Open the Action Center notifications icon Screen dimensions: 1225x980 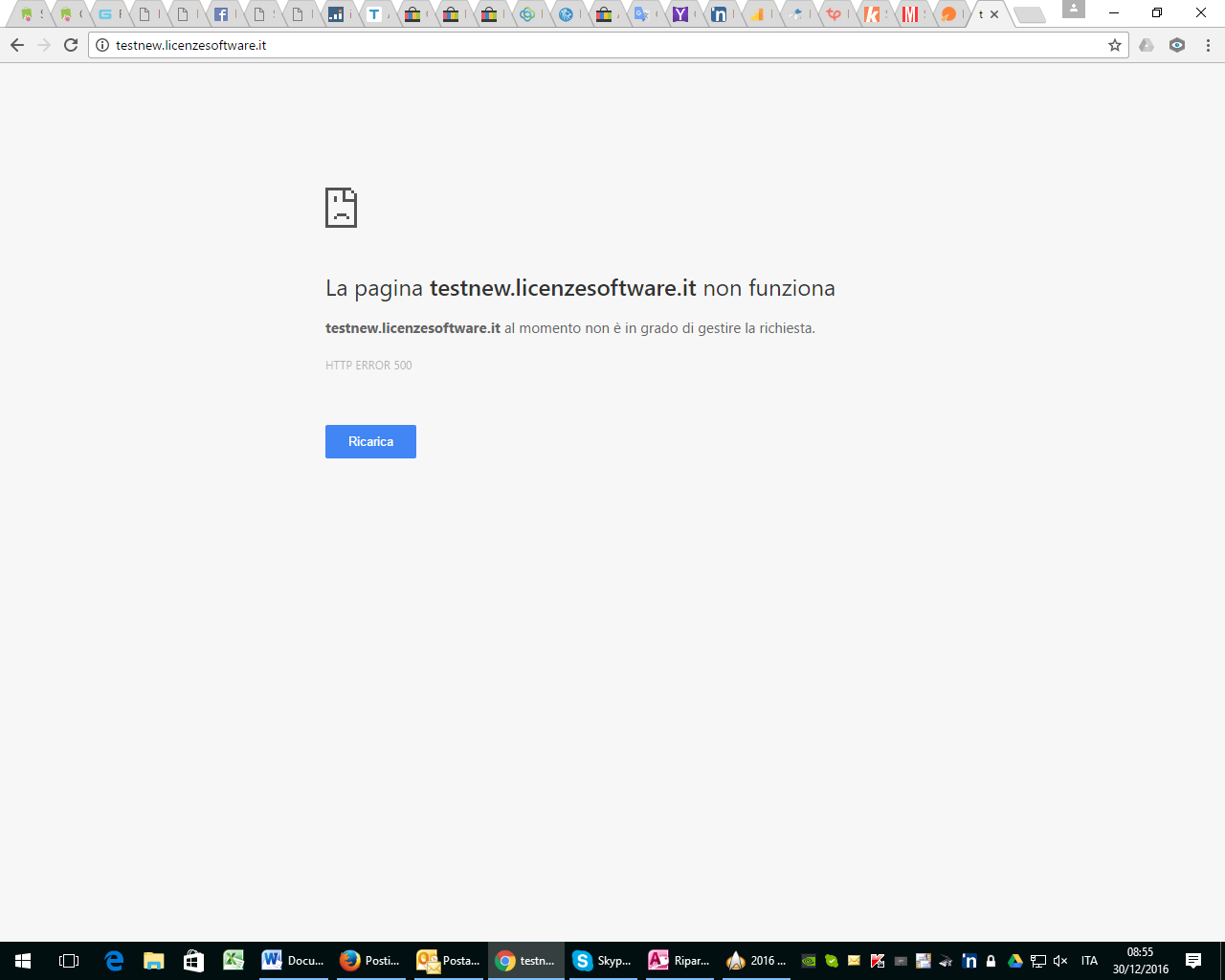1193,961
